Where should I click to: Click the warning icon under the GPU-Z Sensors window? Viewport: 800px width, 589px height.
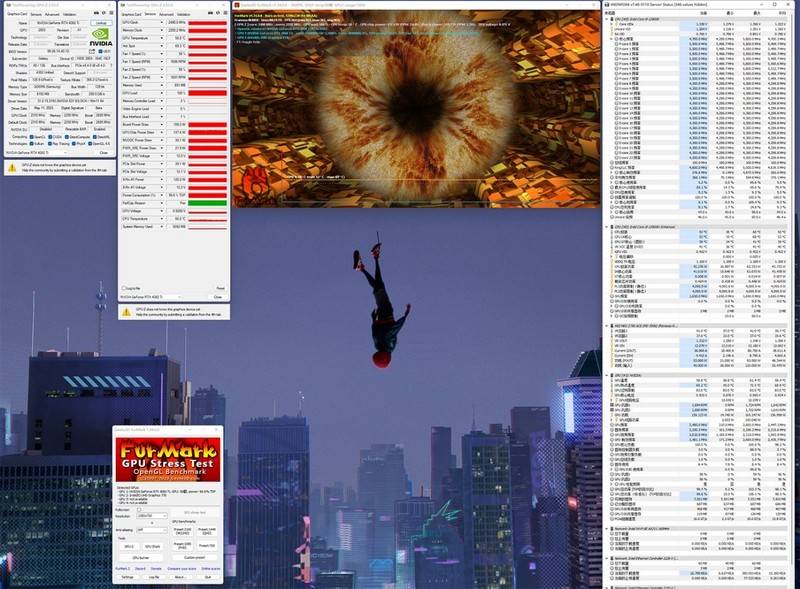point(124,311)
